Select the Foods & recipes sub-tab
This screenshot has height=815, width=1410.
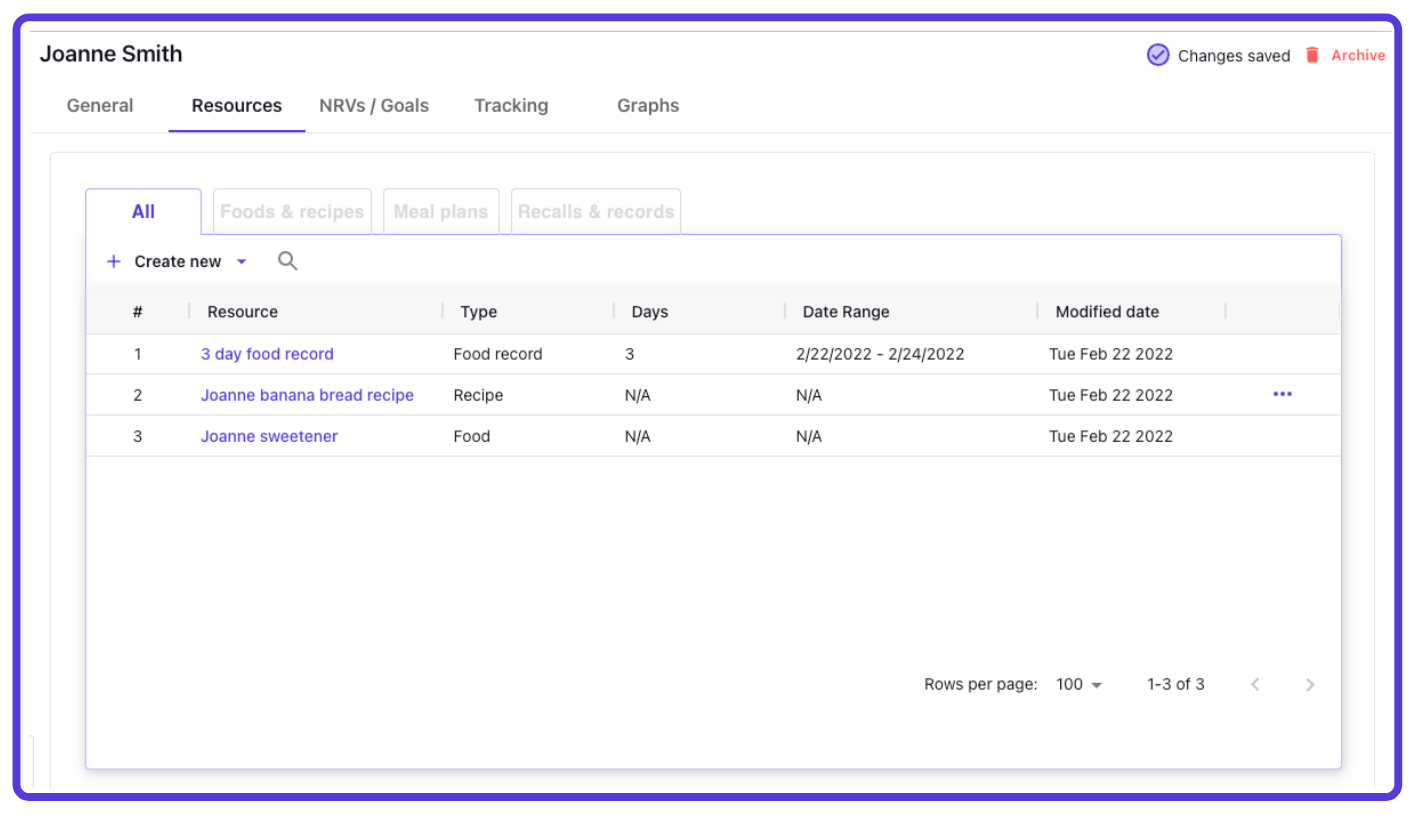pyautogui.click(x=292, y=211)
